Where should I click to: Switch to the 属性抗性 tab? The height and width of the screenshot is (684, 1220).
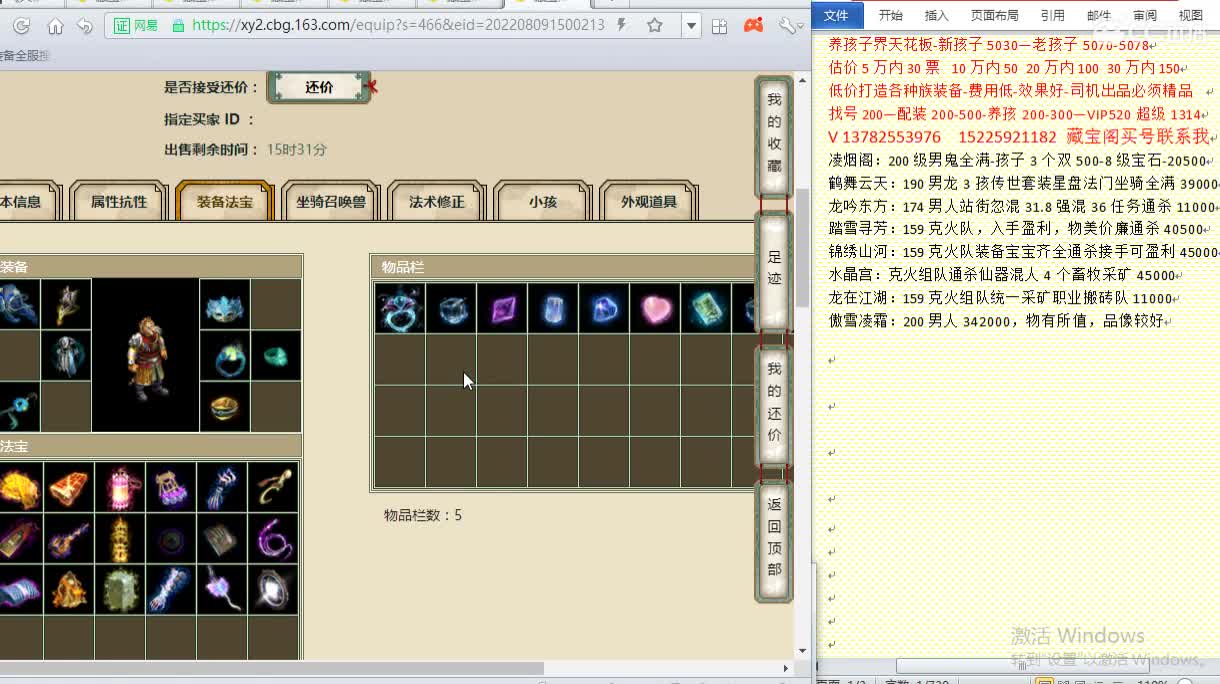click(x=118, y=202)
